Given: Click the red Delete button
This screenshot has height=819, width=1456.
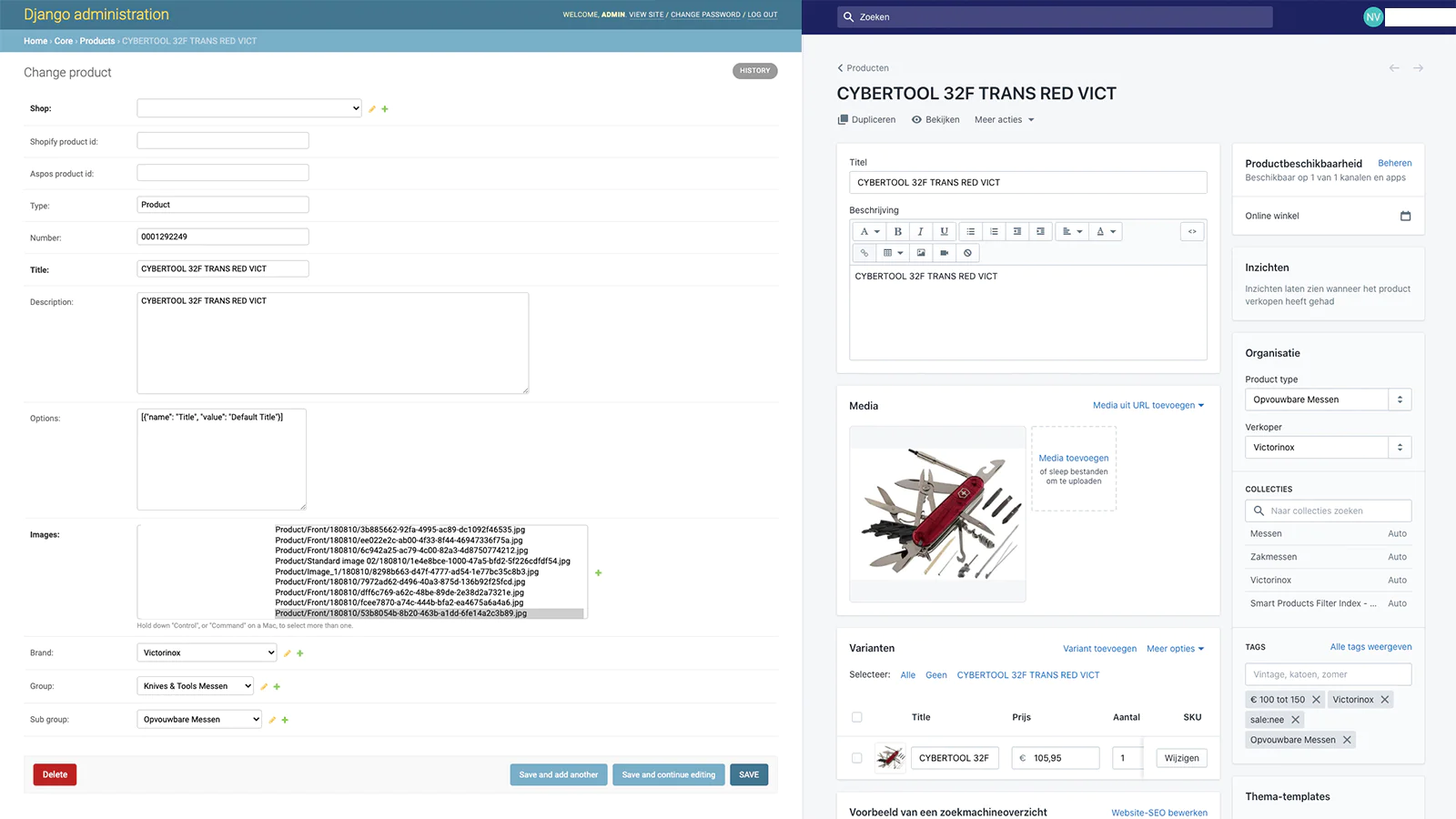Looking at the screenshot, I should pyautogui.click(x=55, y=774).
